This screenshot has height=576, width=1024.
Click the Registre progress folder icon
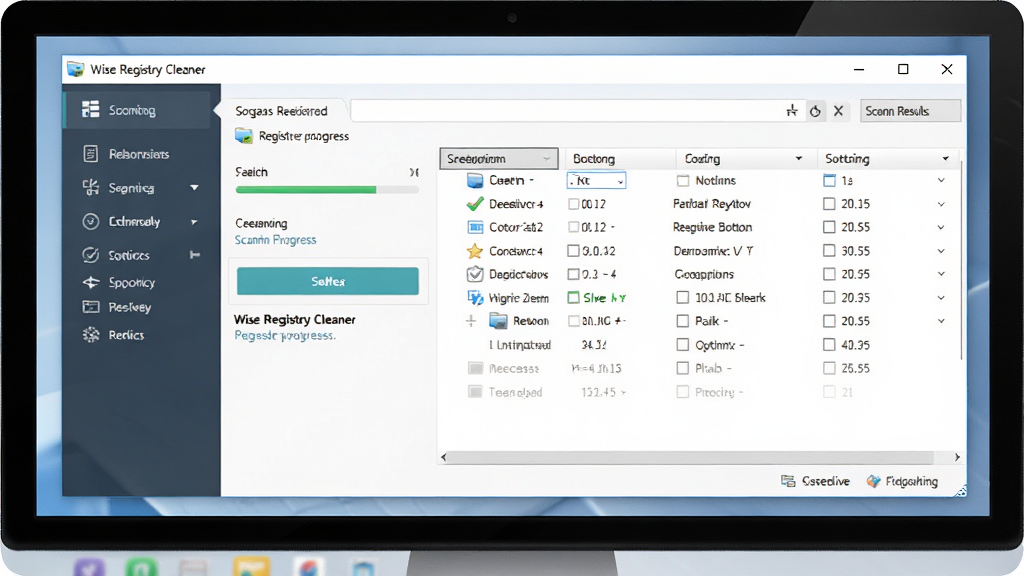coord(244,136)
